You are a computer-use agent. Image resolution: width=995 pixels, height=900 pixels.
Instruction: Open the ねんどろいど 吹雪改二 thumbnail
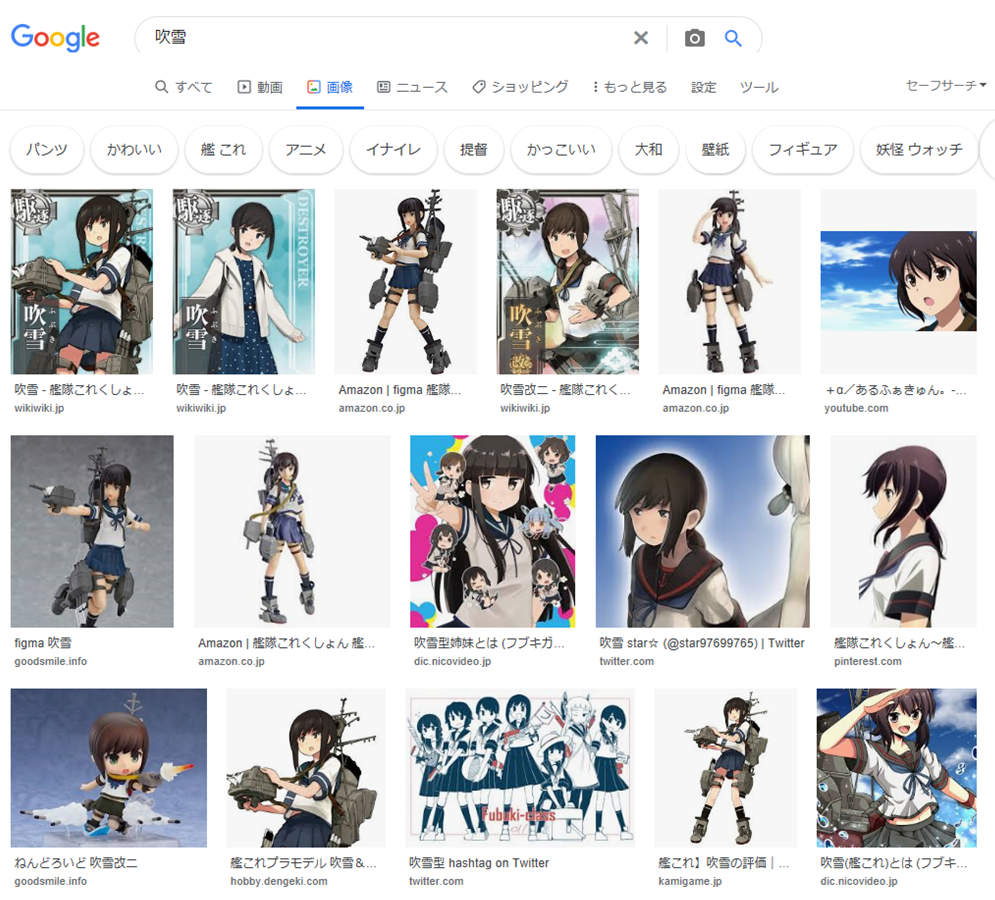pyautogui.click(x=109, y=768)
